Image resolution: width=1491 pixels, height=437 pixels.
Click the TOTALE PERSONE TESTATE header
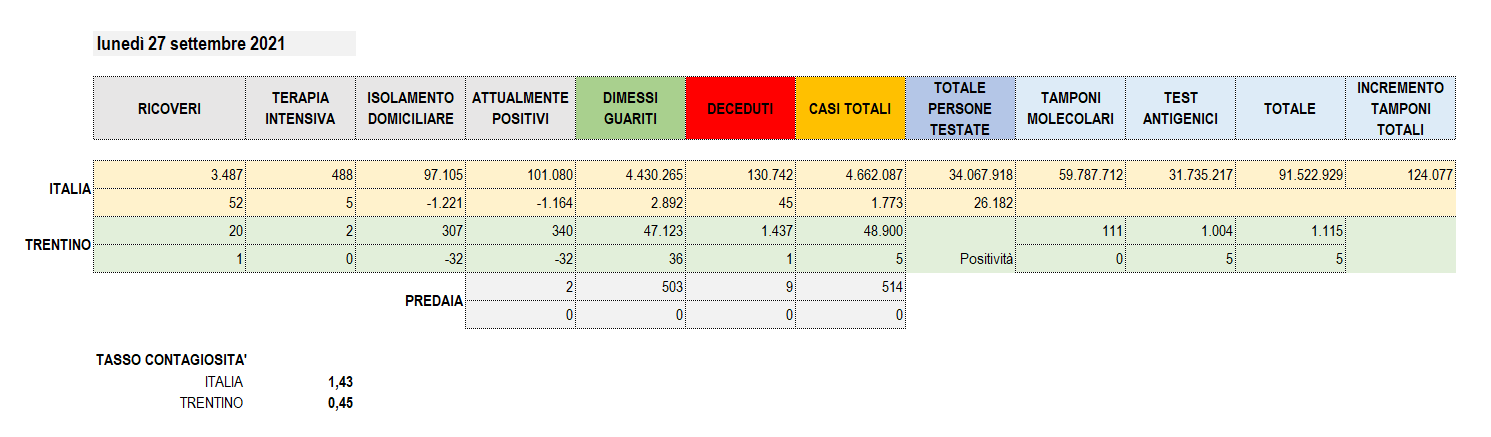pos(961,108)
